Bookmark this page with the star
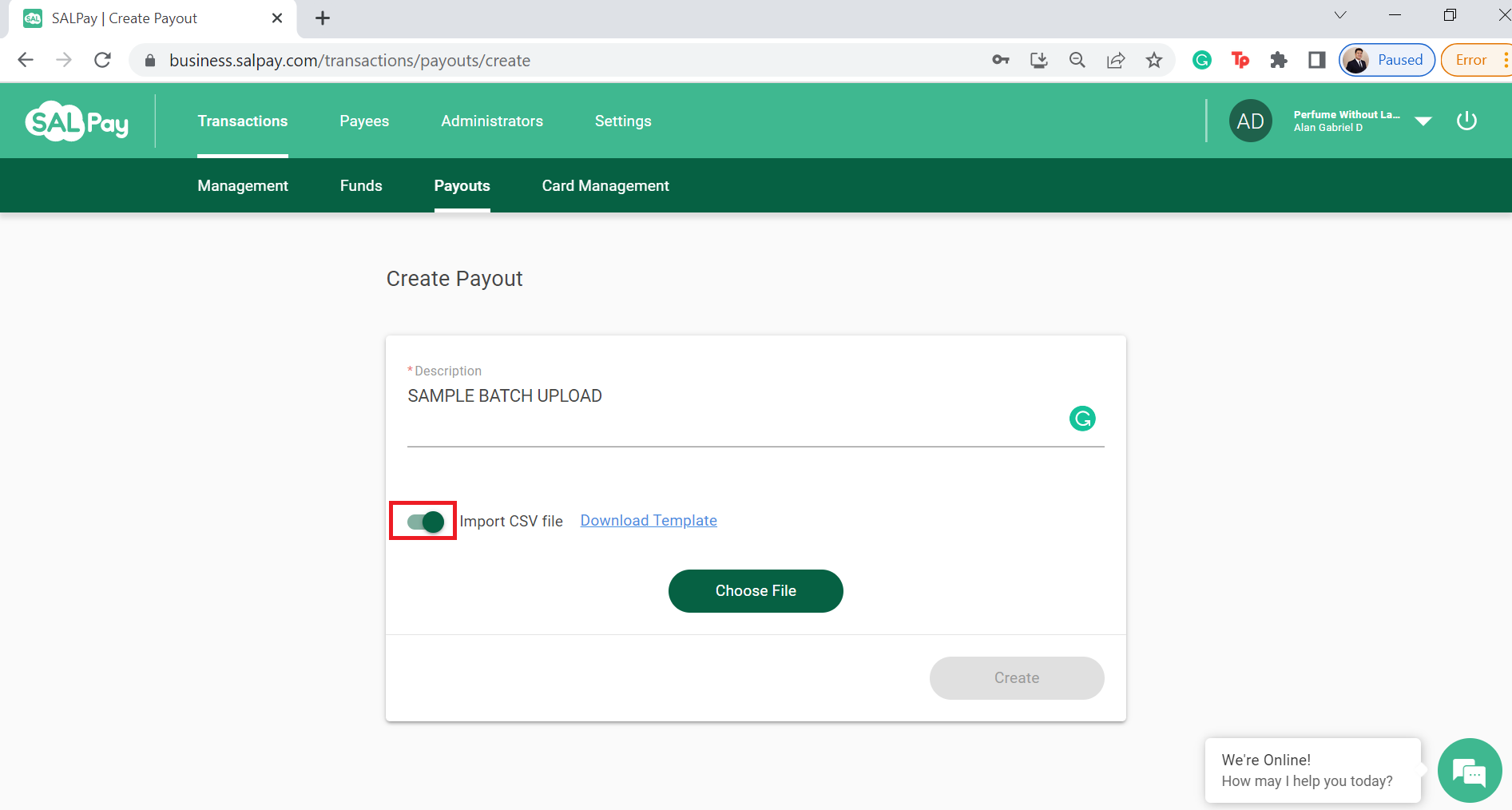This screenshot has width=1512, height=810. [x=1154, y=60]
